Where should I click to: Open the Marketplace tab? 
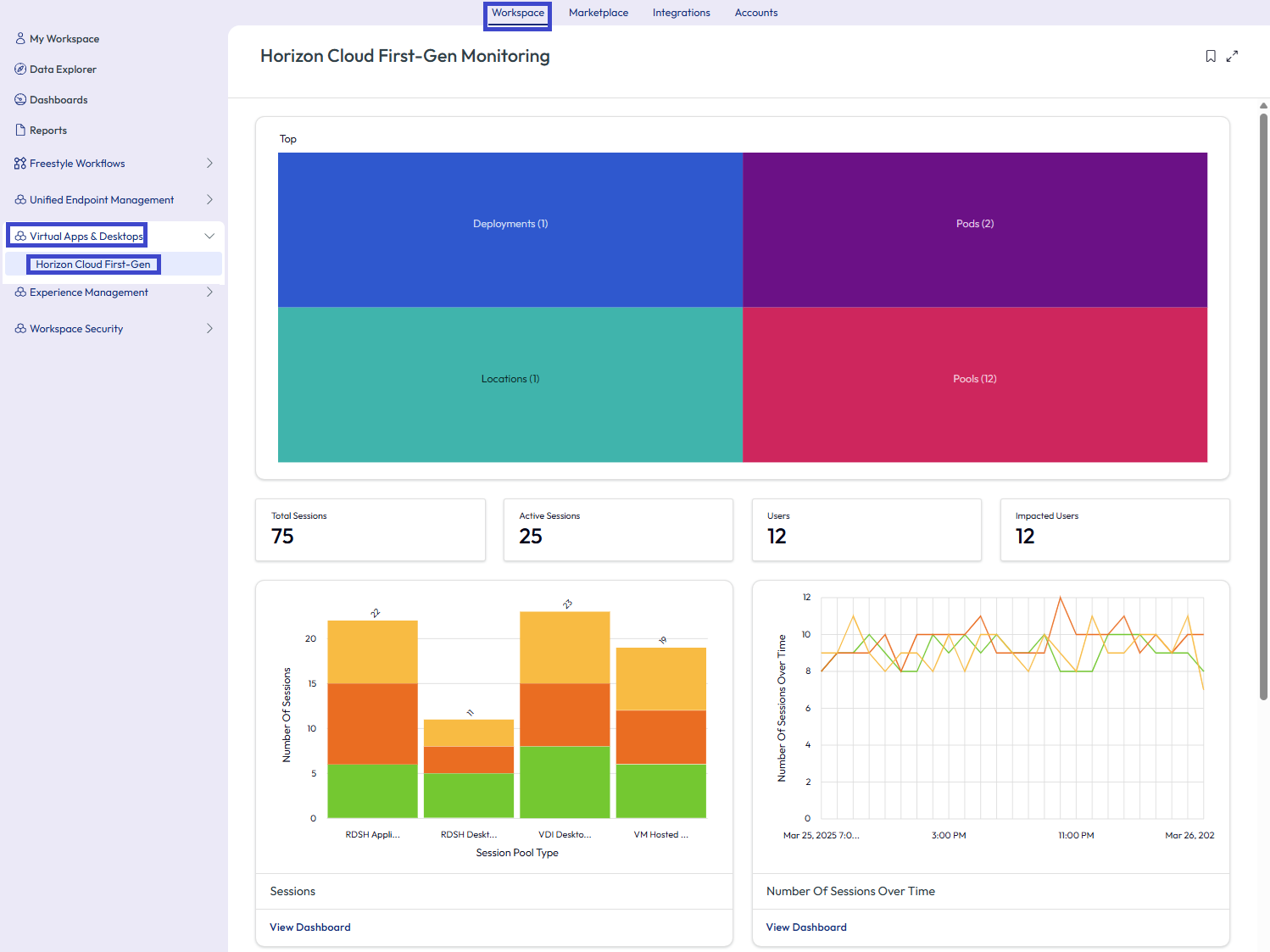point(599,13)
